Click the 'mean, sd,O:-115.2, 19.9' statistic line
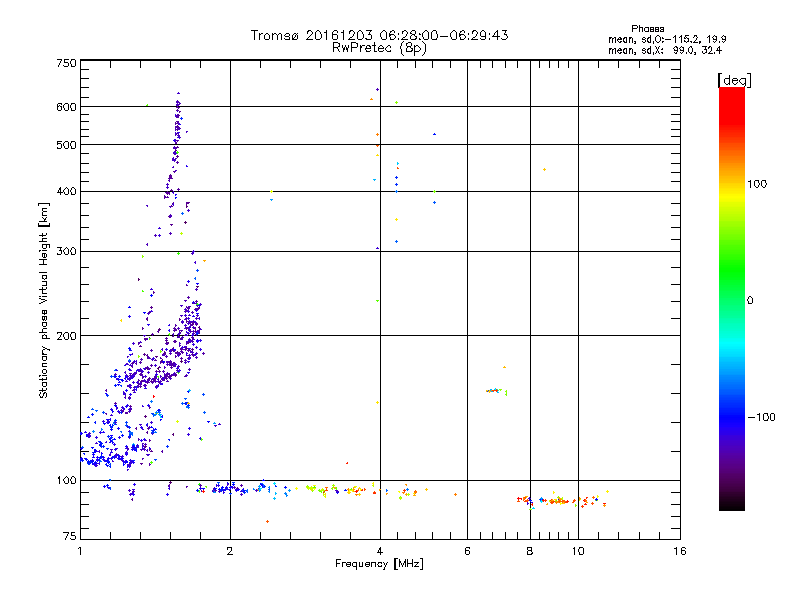800x600 pixels. click(x=667, y=39)
